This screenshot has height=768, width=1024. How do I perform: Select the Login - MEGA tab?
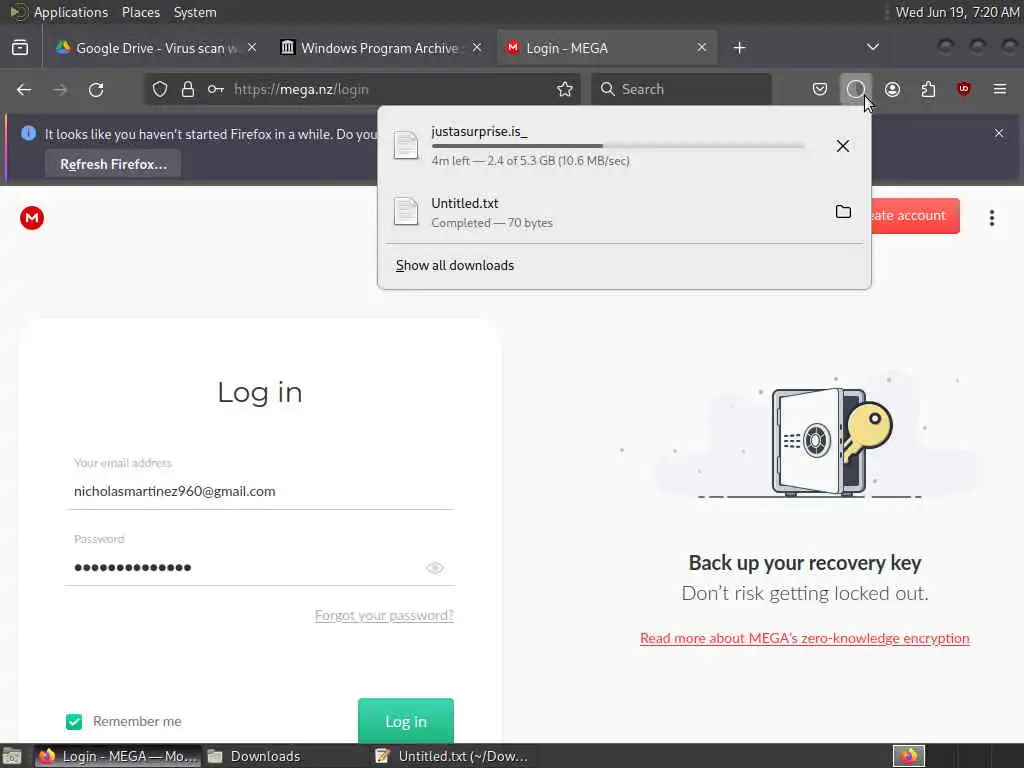[x=607, y=48]
